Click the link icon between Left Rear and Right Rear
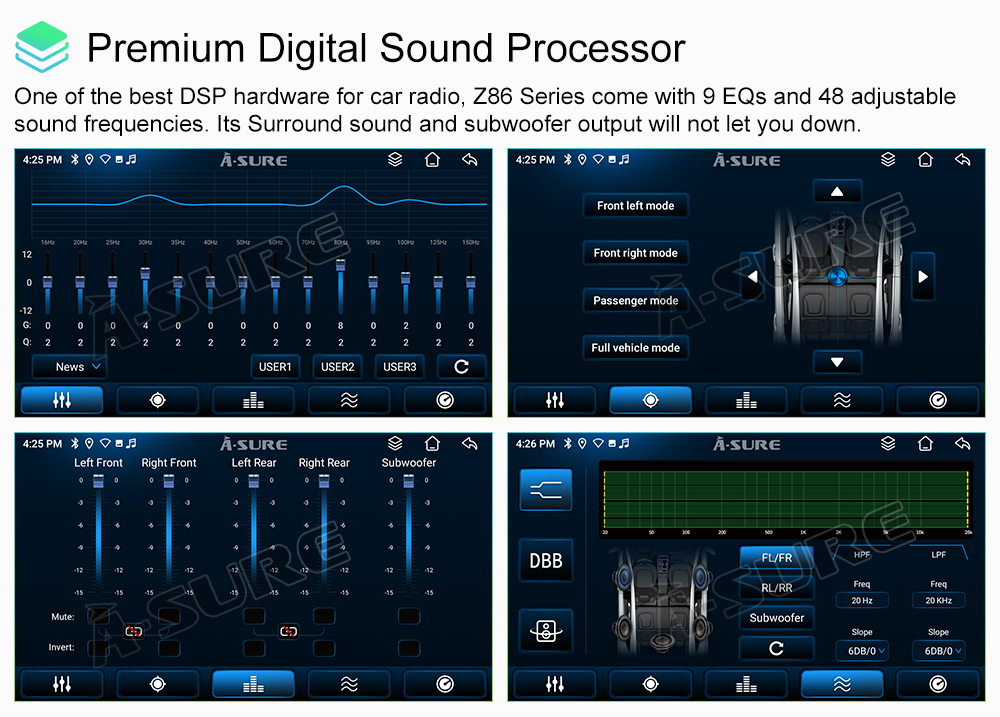This screenshot has height=717, width=1000. click(x=289, y=631)
